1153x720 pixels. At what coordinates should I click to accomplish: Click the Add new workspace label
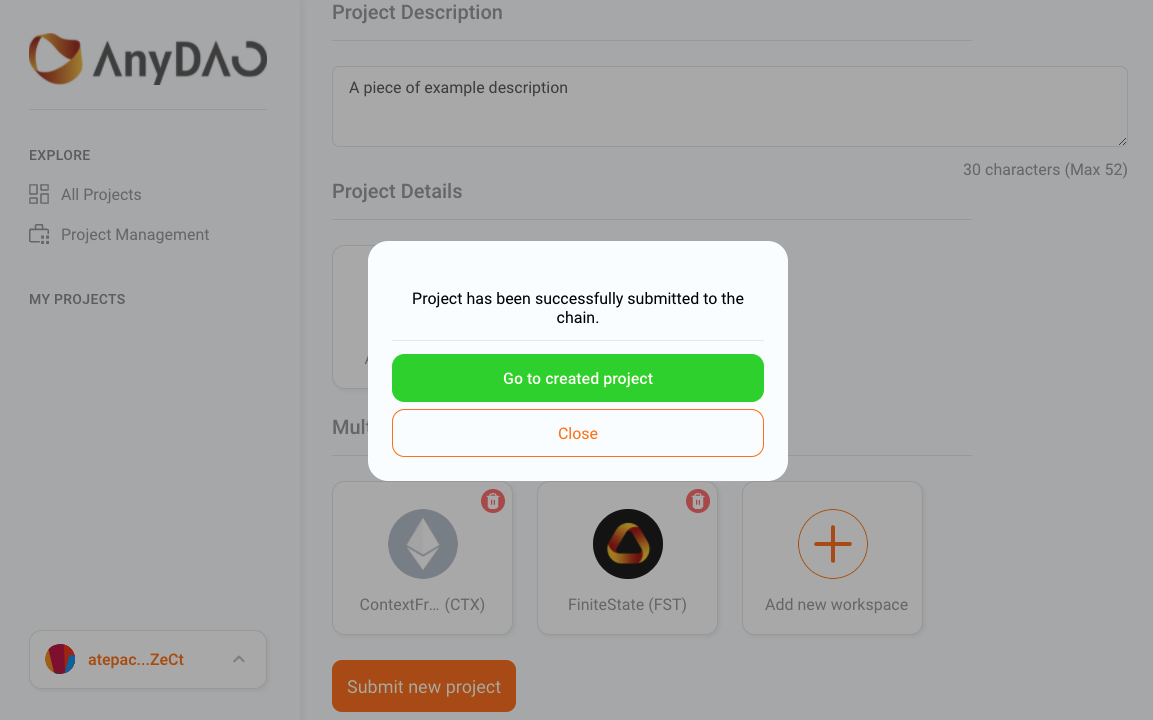836,605
